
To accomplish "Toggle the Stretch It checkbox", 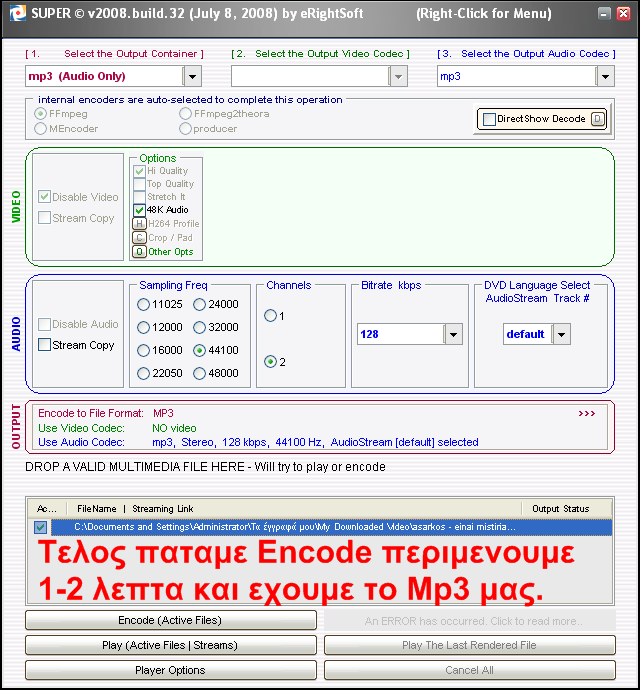I will 139,197.
